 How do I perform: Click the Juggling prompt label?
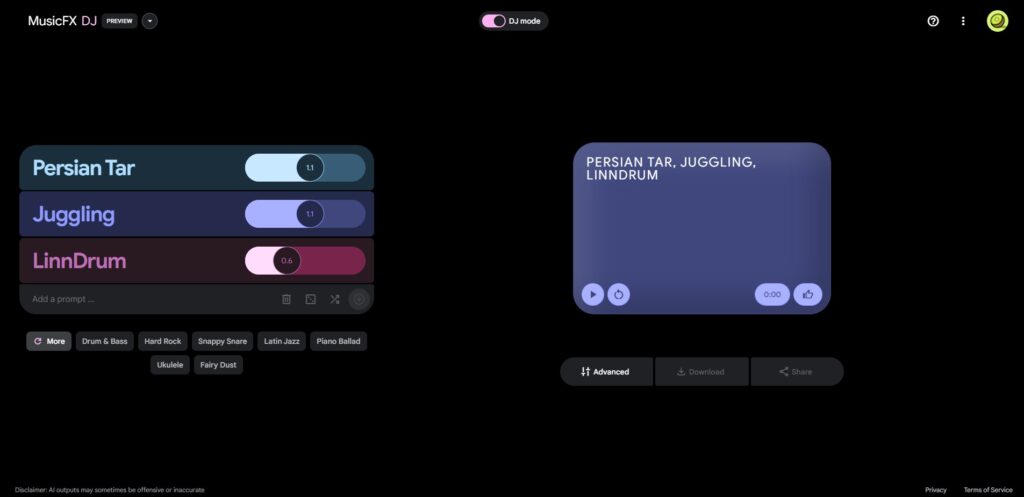tap(74, 215)
